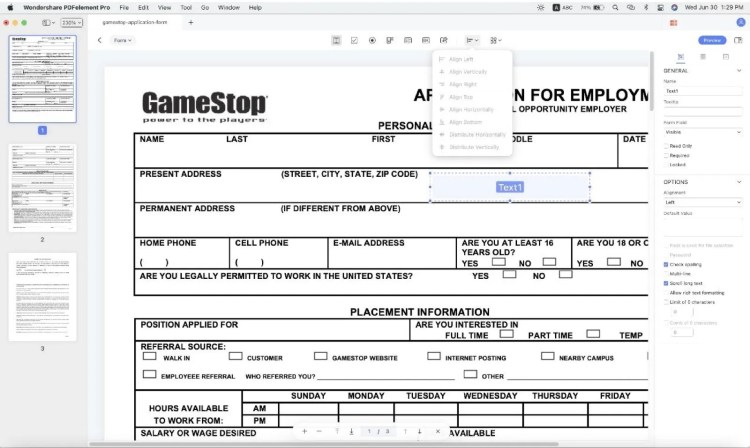Select the combo box form tool
750x448 pixels.
pos(390,41)
